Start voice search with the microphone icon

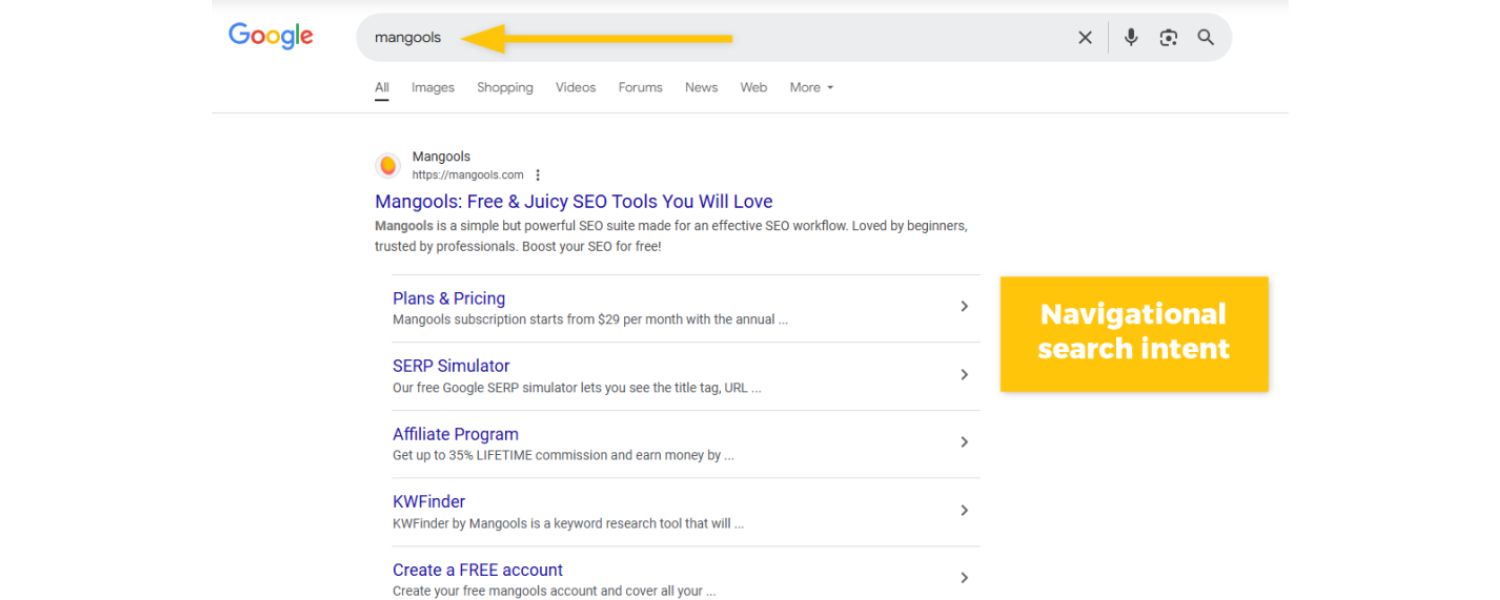[1131, 37]
